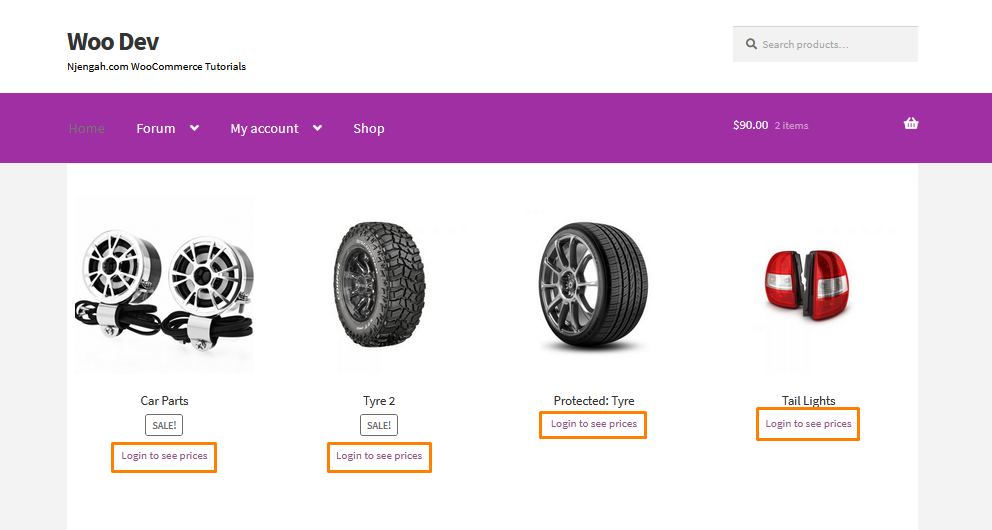
Task: Expand the My account dropdown chevron
Action: pos(317,128)
